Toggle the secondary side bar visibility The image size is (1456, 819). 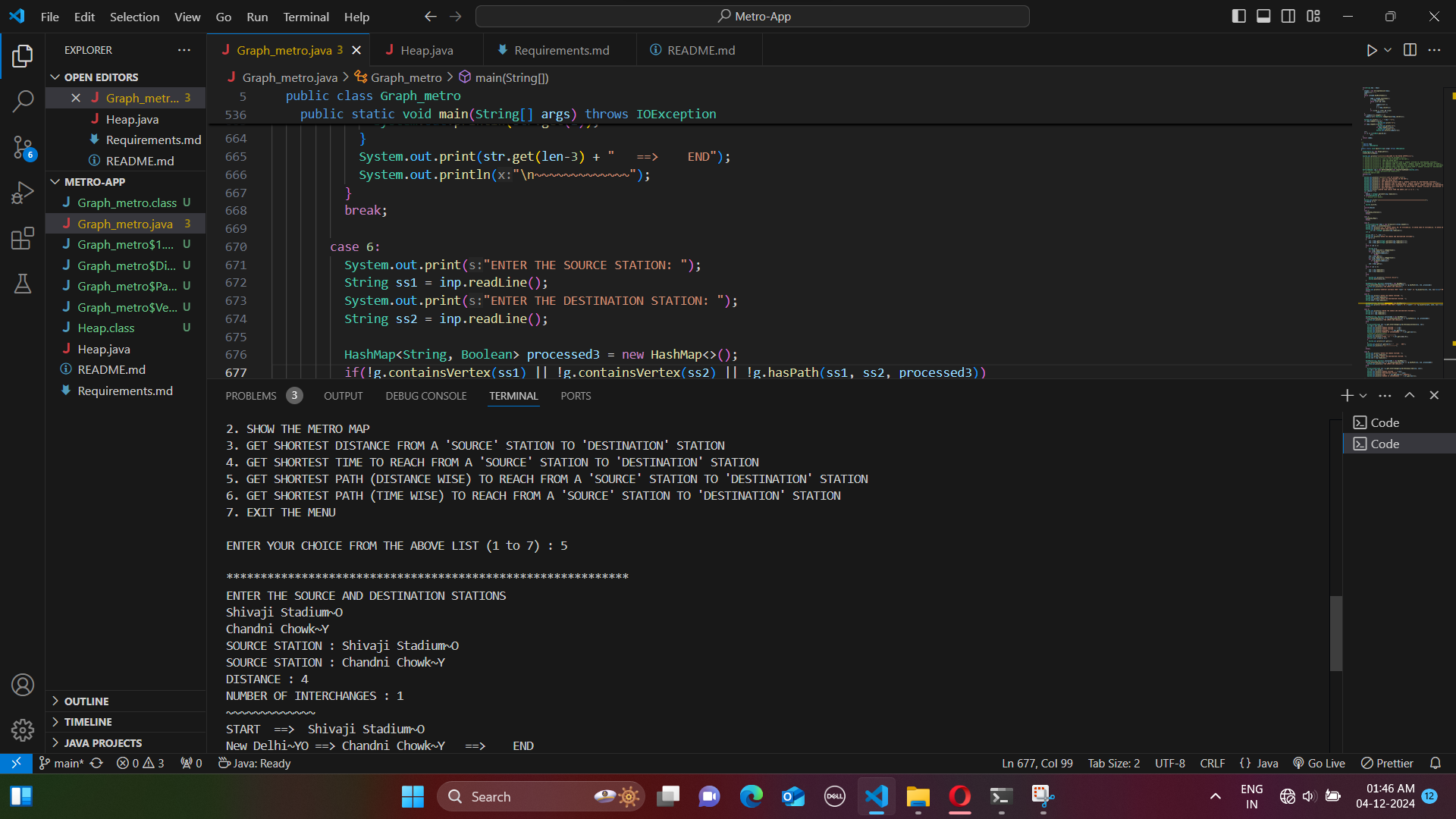click(x=1288, y=16)
